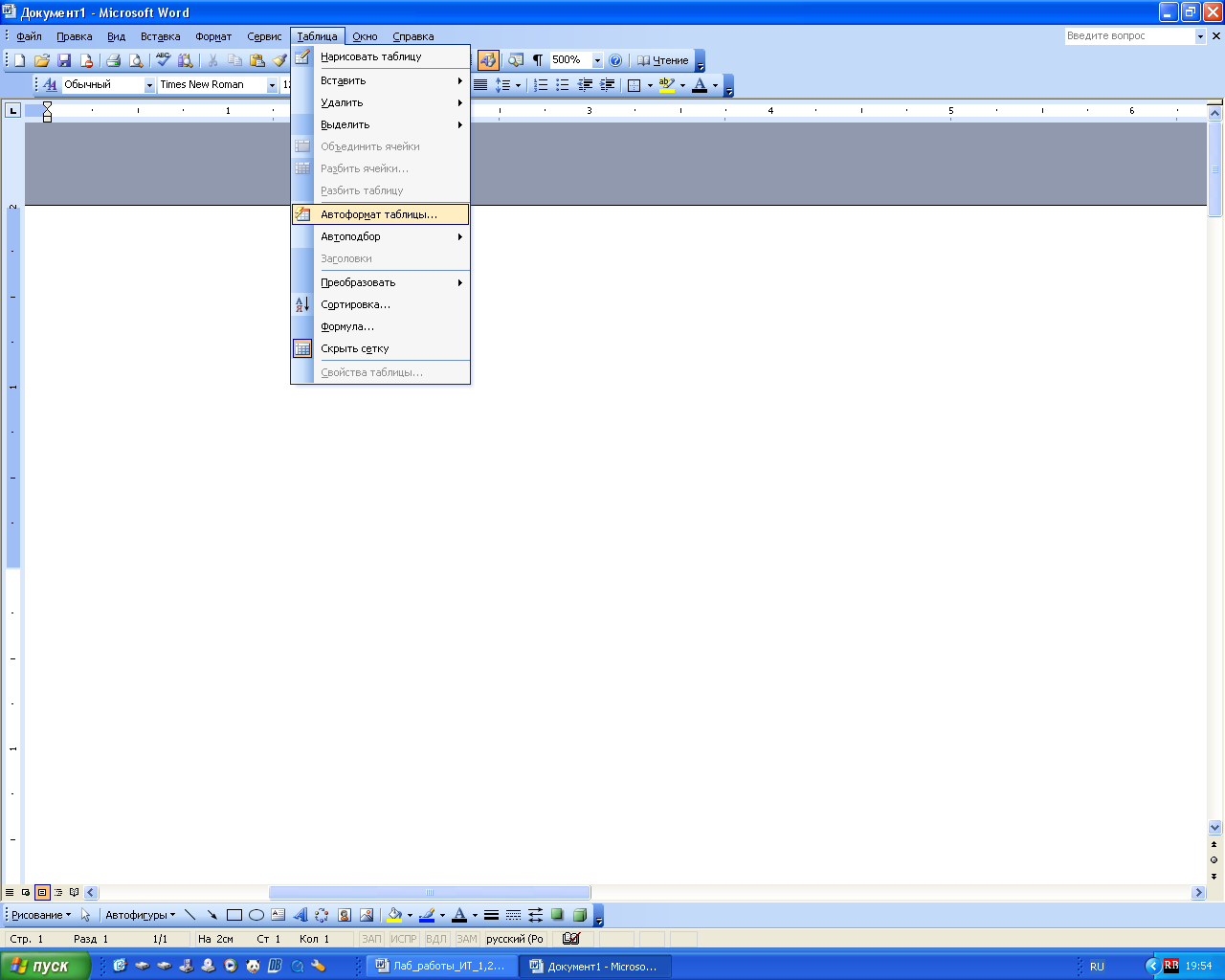Image resolution: width=1225 pixels, height=980 pixels.
Task: Apply fill color paint bucket
Action: 393,915
